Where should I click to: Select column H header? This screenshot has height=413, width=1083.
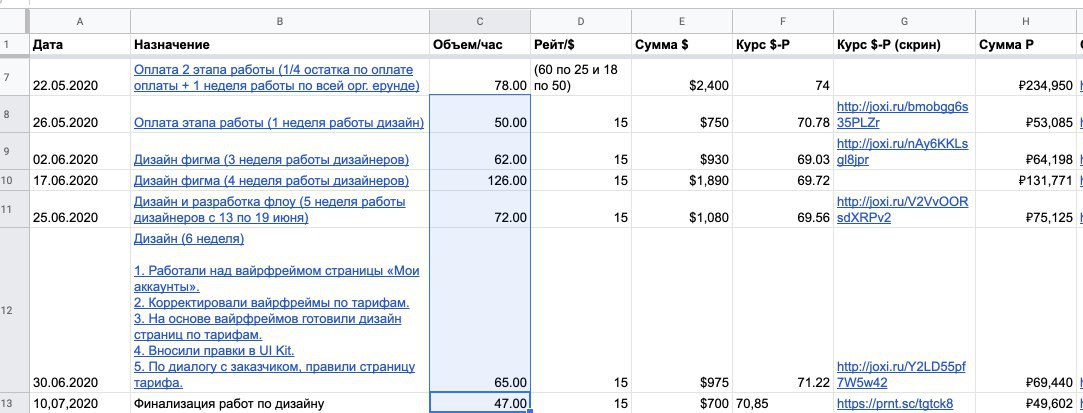pos(1025,21)
